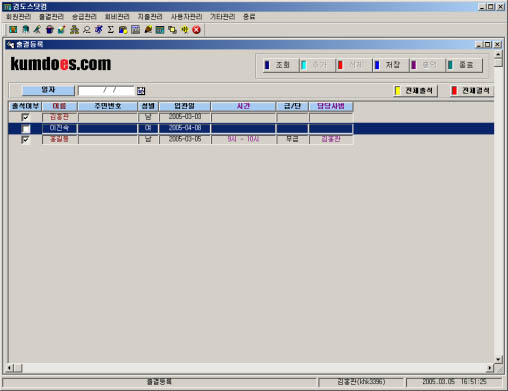Check attendance box for 이진숙 row
This screenshot has height=391, width=508.
[25, 129]
